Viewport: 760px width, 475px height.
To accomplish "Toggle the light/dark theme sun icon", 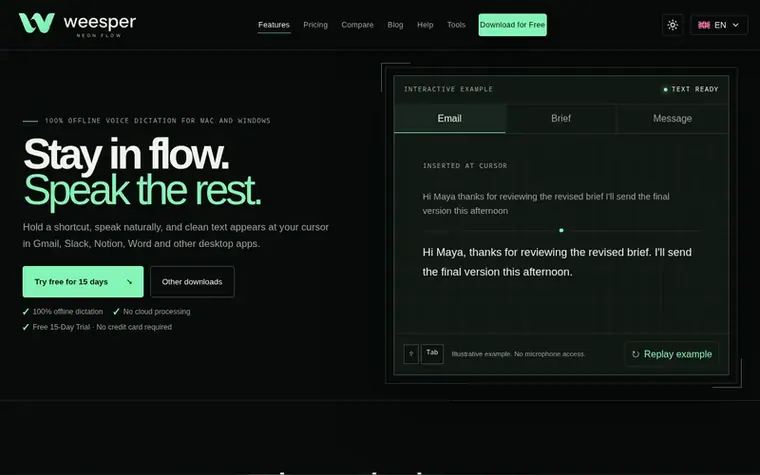I will [x=672, y=25].
